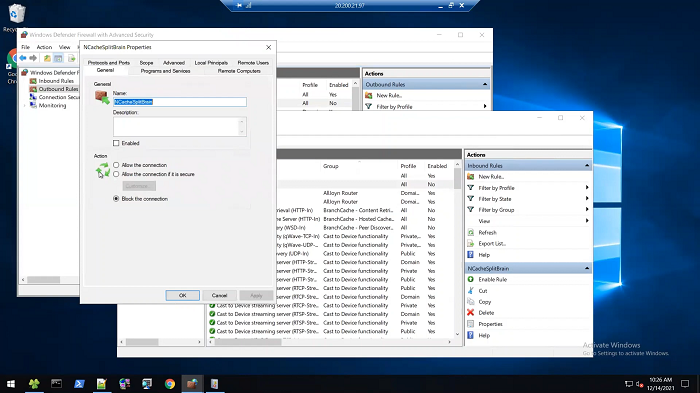Image resolution: width=700 pixels, height=393 pixels.
Task: Open New Rule under Inbound Rules actions
Action: pos(491,176)
